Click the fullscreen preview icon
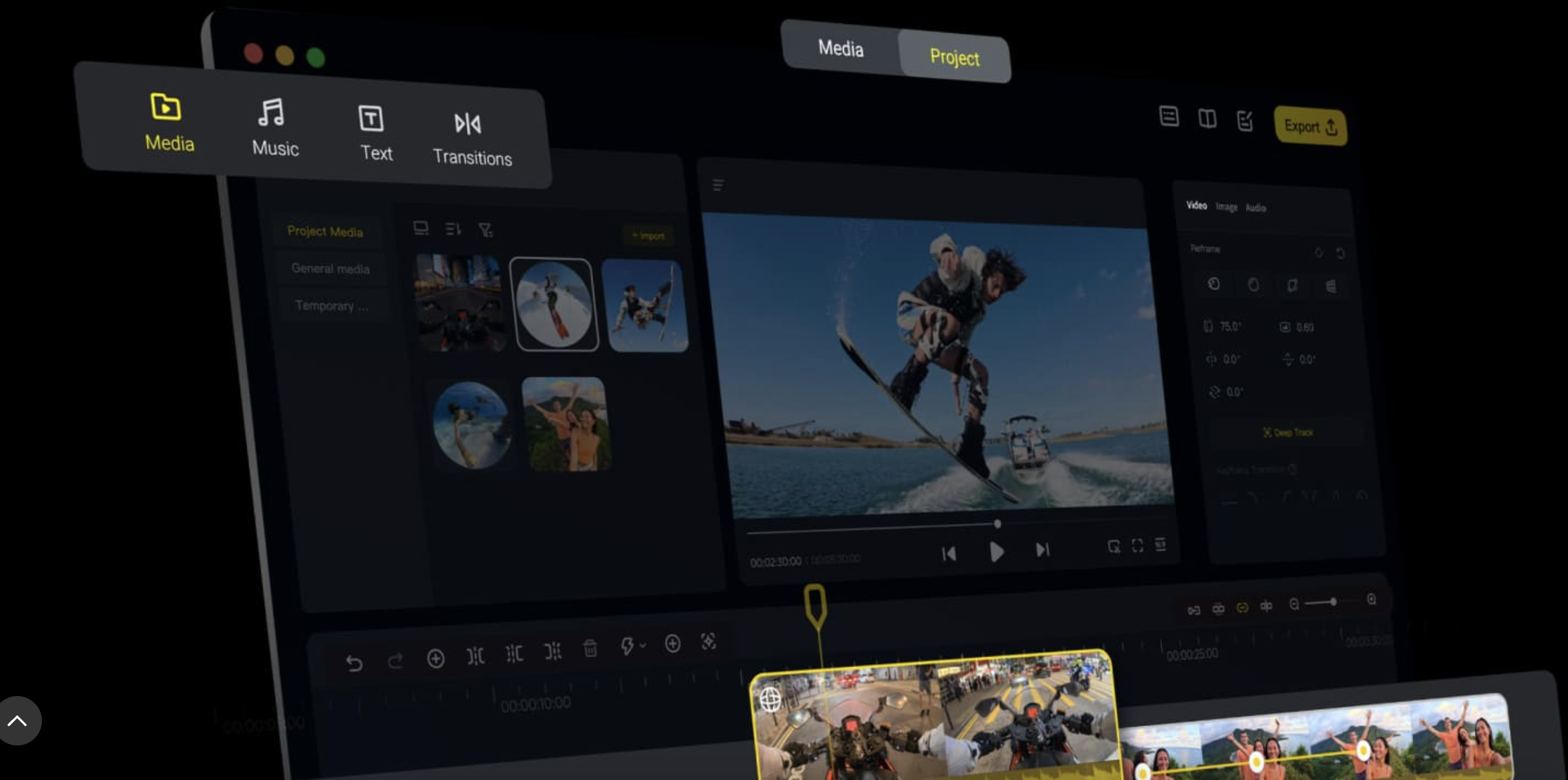 point(1137,546)
